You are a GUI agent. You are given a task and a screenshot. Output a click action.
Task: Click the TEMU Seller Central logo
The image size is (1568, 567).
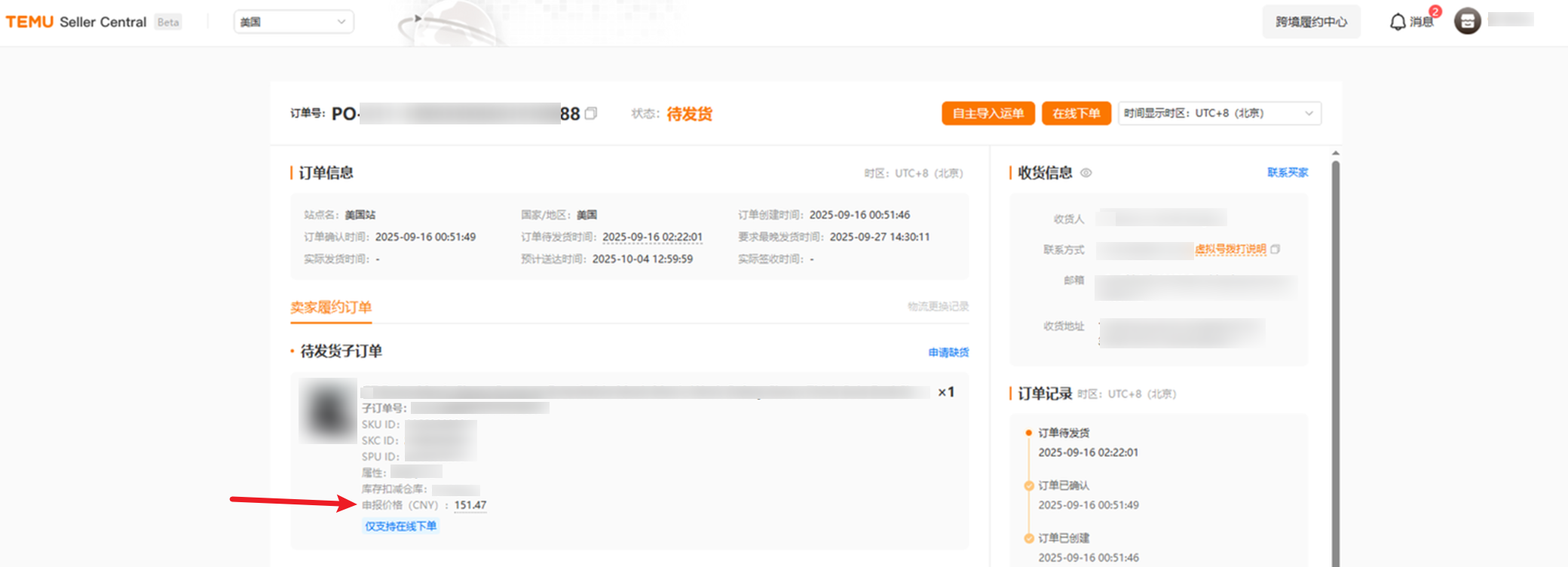76,22
